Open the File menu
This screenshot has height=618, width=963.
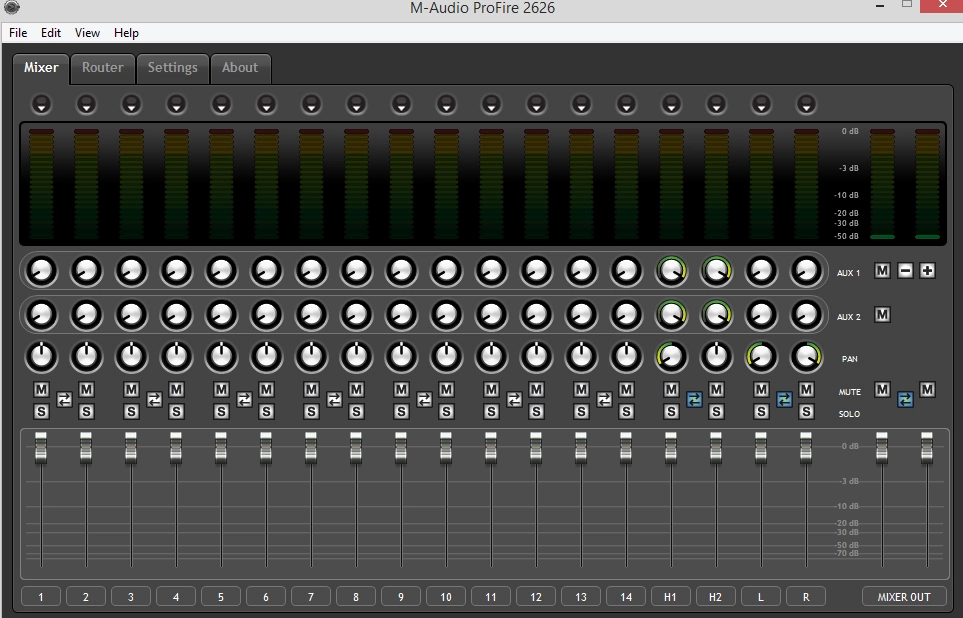click(18, 33)
